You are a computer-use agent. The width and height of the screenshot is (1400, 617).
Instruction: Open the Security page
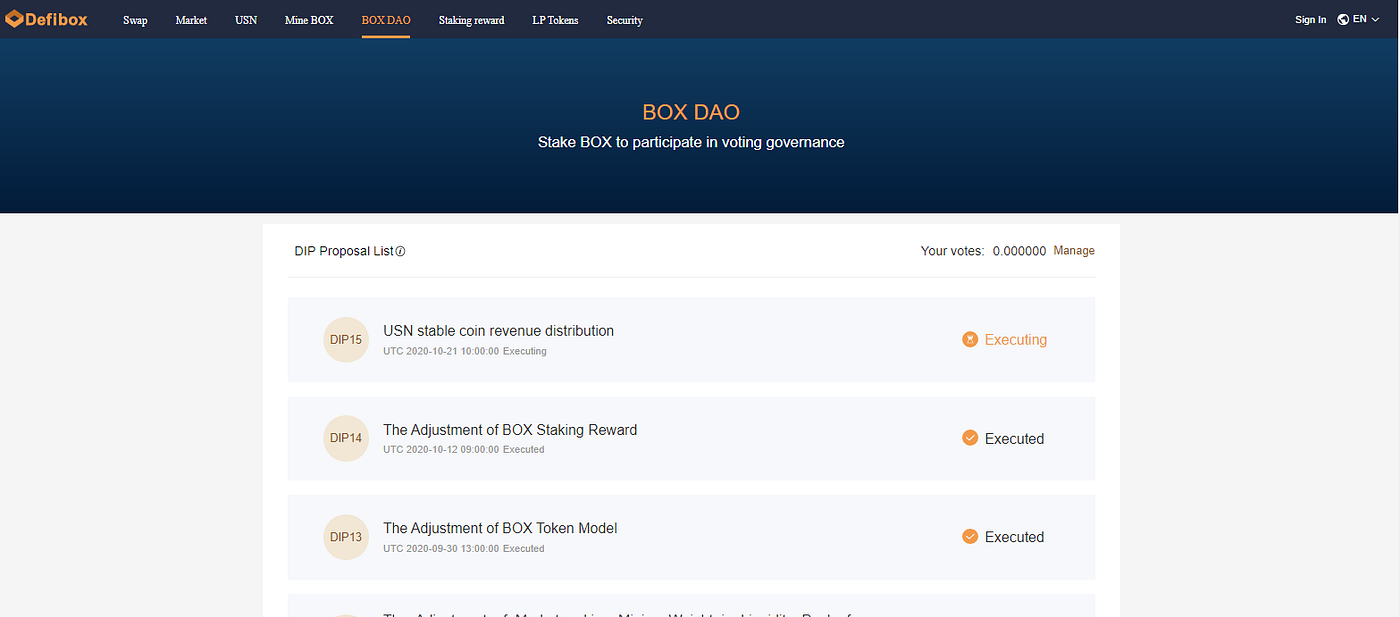[x=625, y=20]
